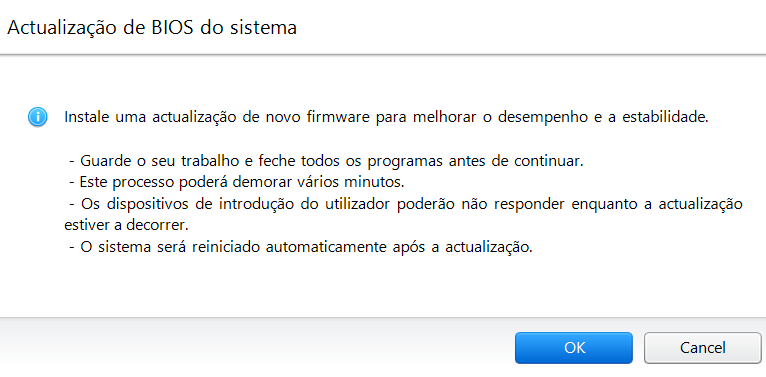Click the word 'enquanto' in the third bullet
This screenshot has width=766, height=377.
[x=604, y=205]
